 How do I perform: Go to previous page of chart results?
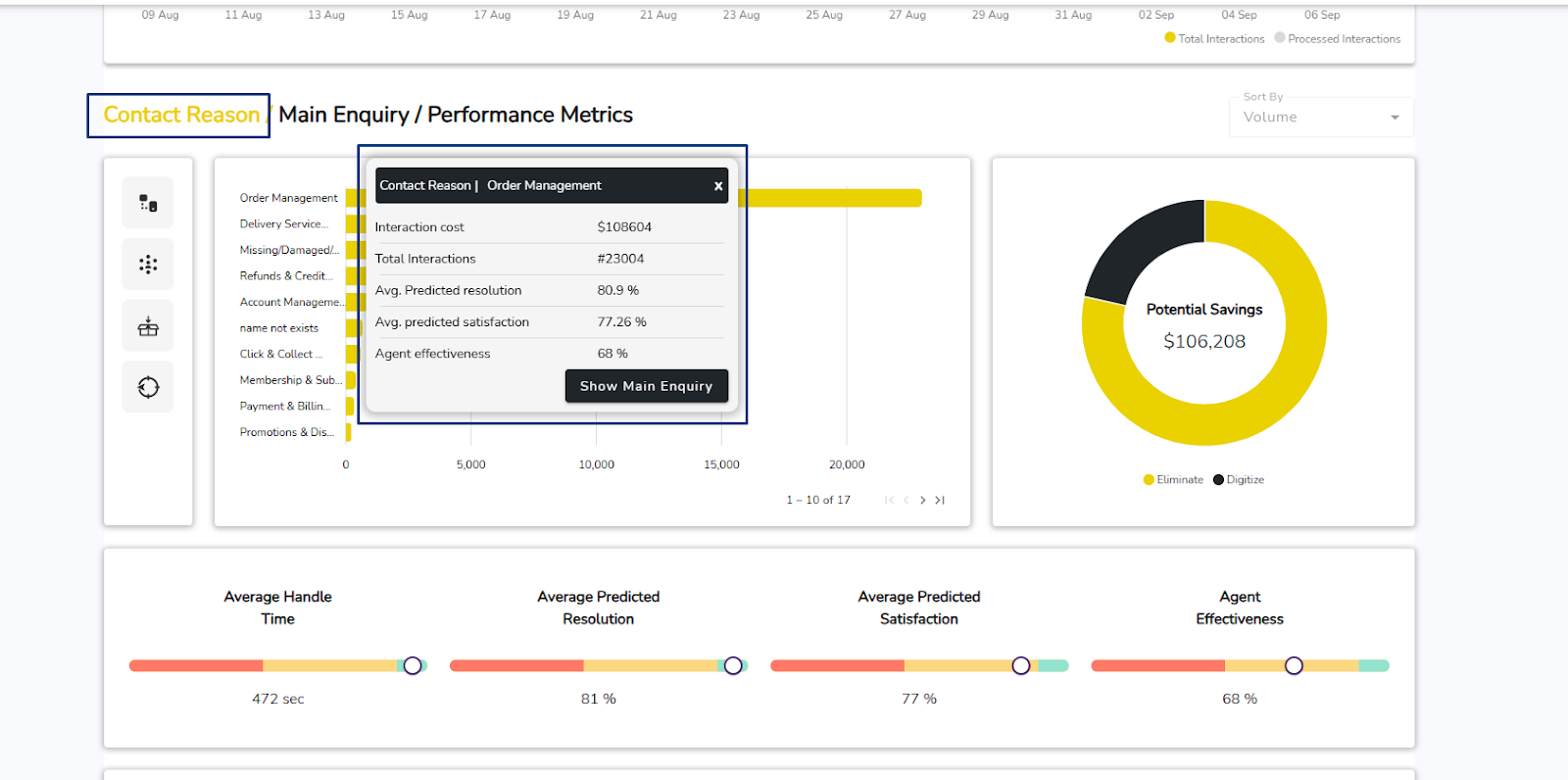click(x=906, y=500)
